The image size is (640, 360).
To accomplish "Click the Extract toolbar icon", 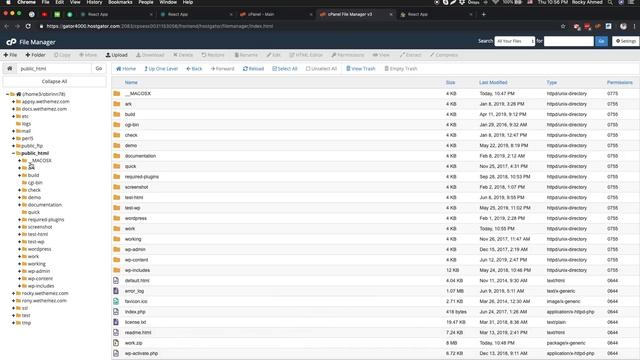I will tap(411, 55).
